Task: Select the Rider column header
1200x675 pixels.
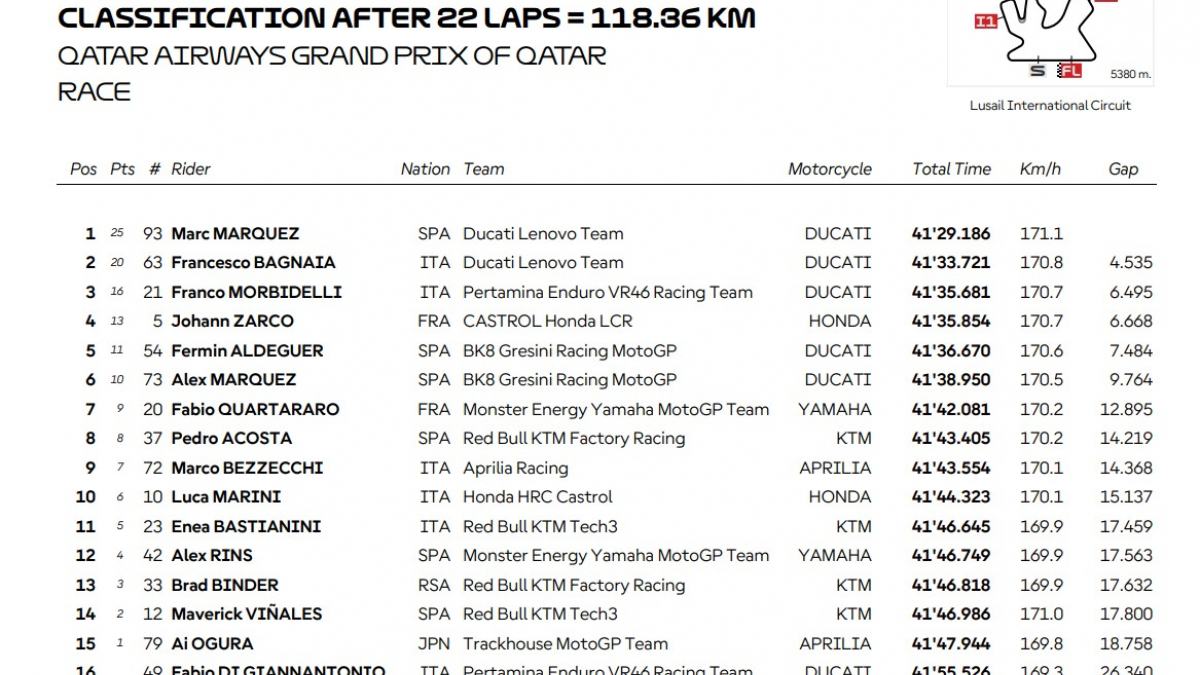Action: 191,169
